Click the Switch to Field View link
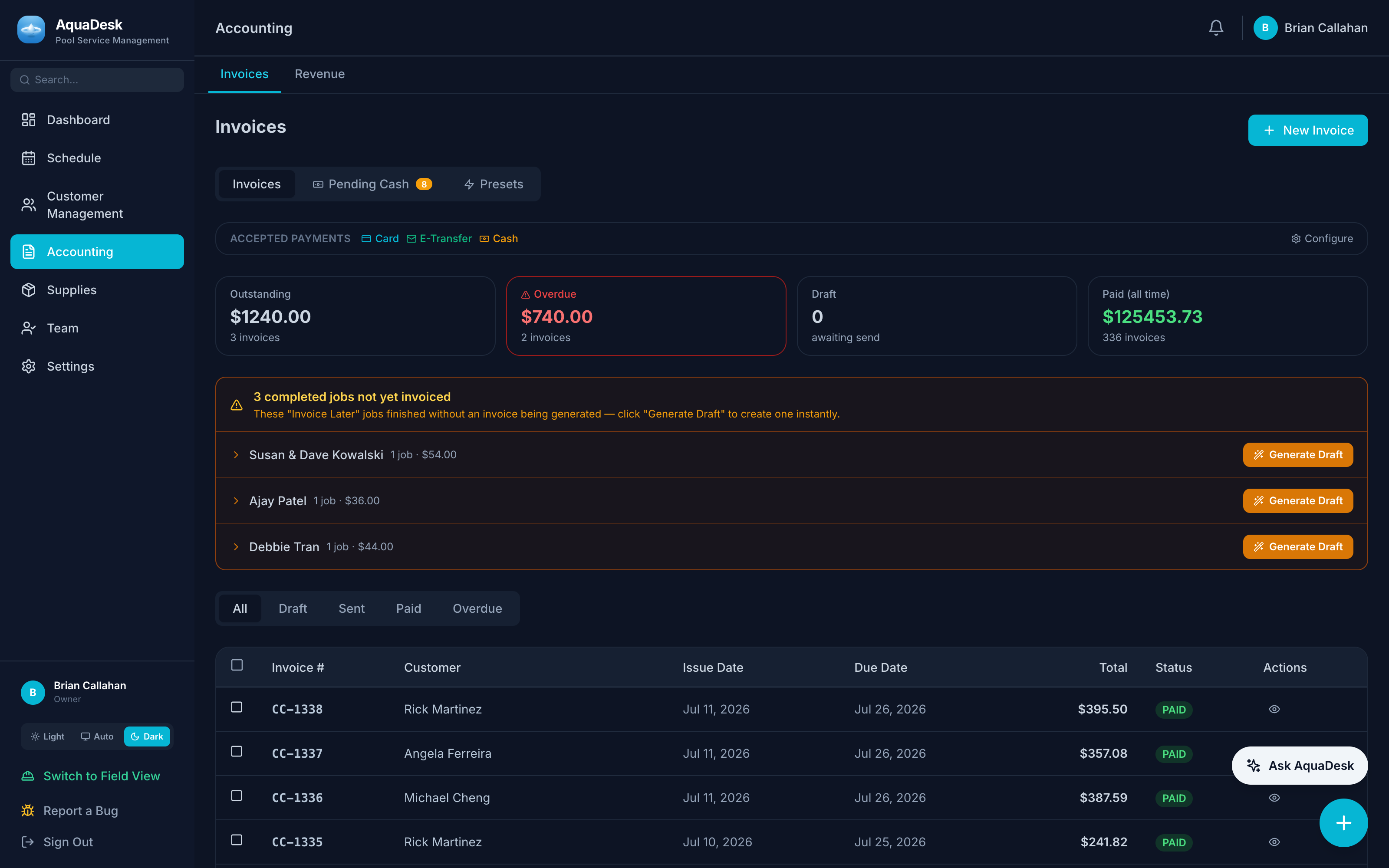This screenshot has height=868, width=1389. [x=91, y=776]
